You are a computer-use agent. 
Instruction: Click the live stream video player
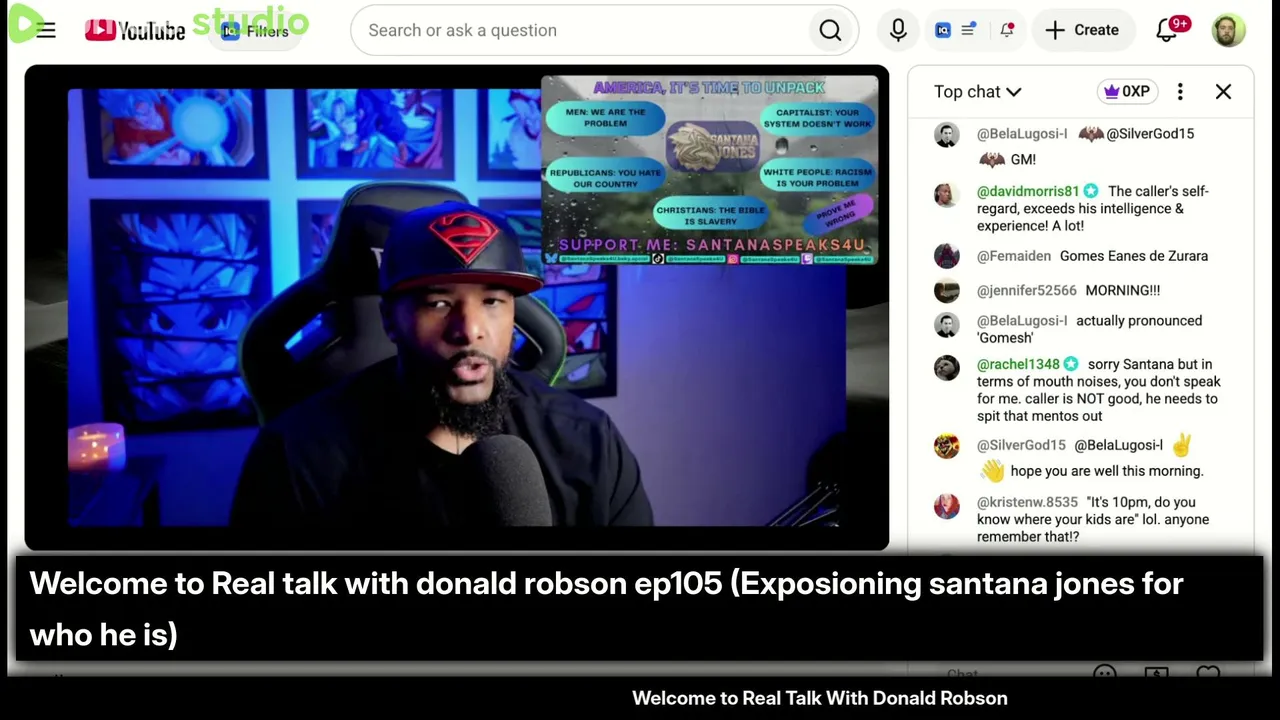457,308
